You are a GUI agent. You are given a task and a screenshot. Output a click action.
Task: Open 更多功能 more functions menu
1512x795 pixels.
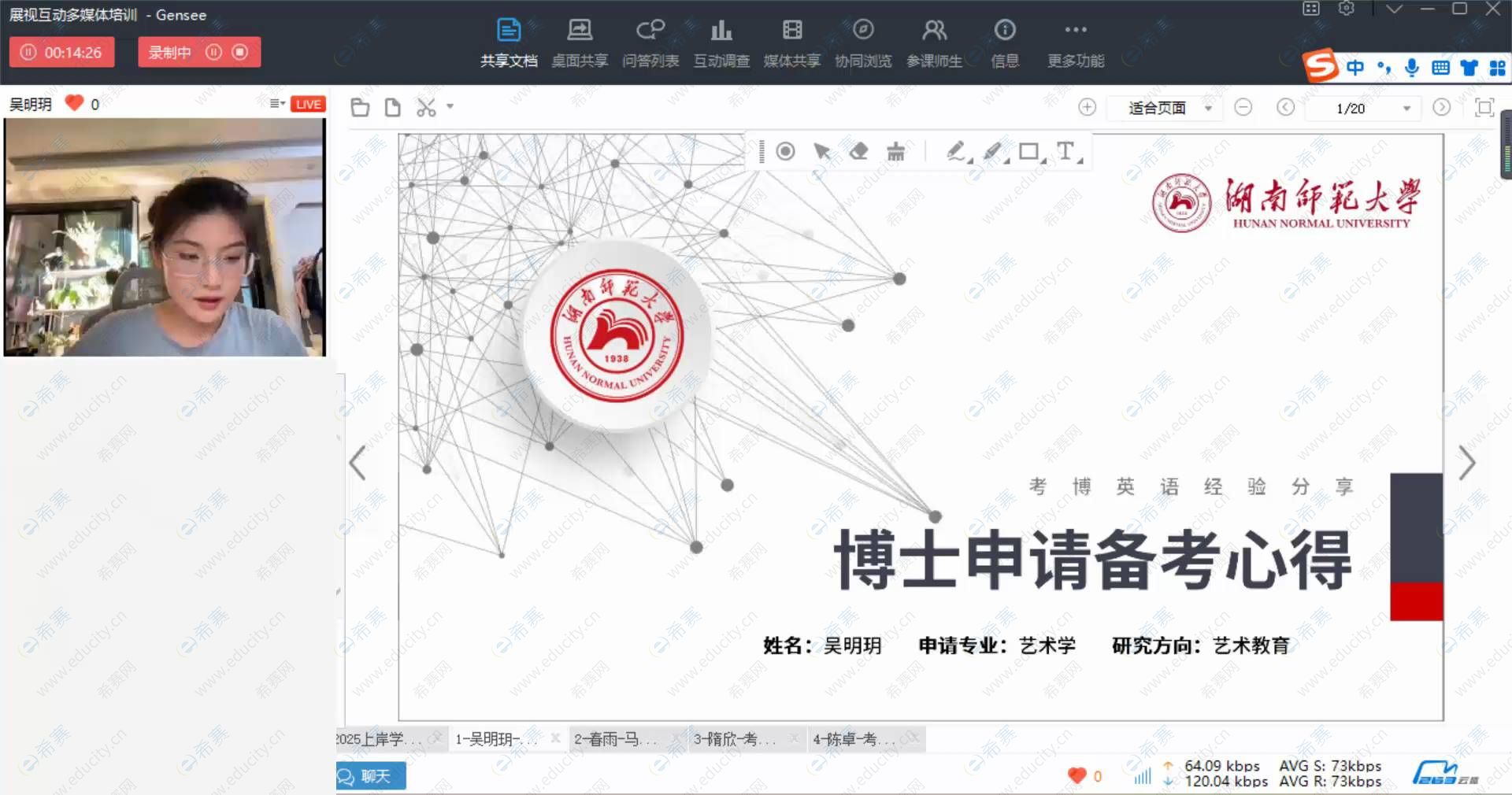point(1076,43)
